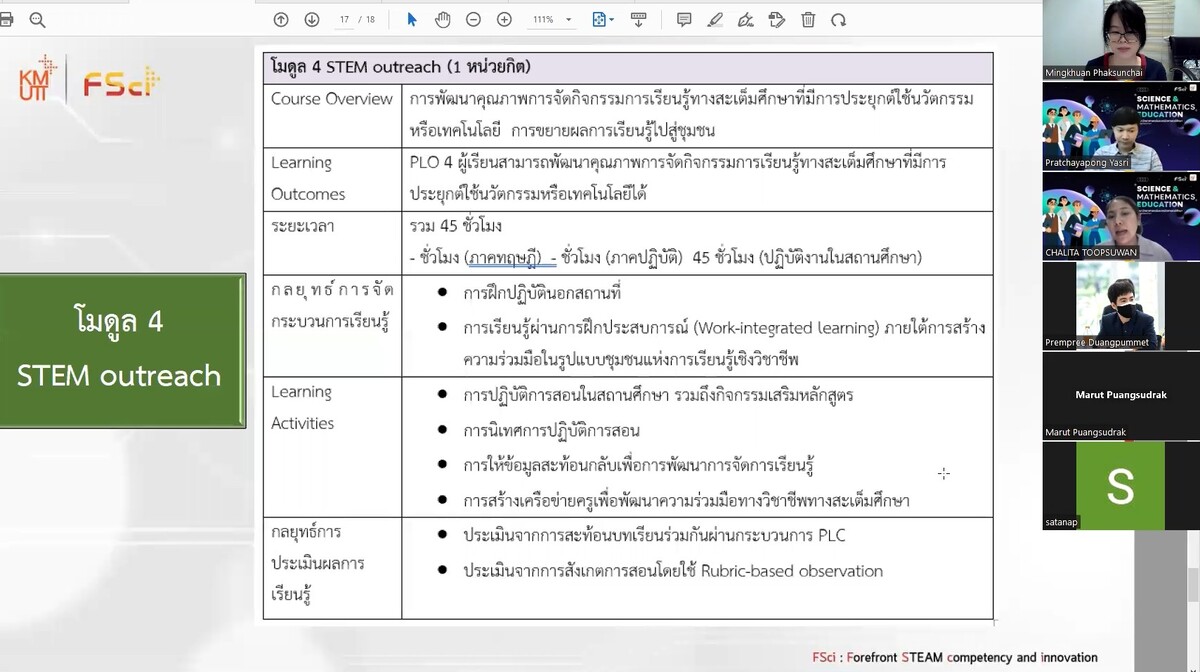Rotate the document clockwise
The image size is (1200, 672).
pos(838,19)
